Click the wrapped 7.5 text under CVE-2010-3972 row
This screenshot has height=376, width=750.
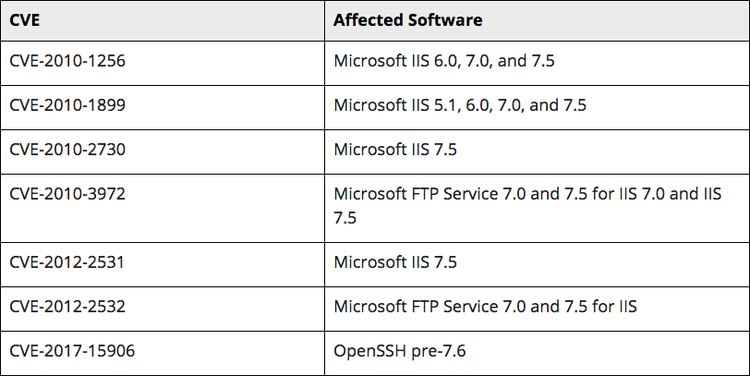click(x=345, y=218)
